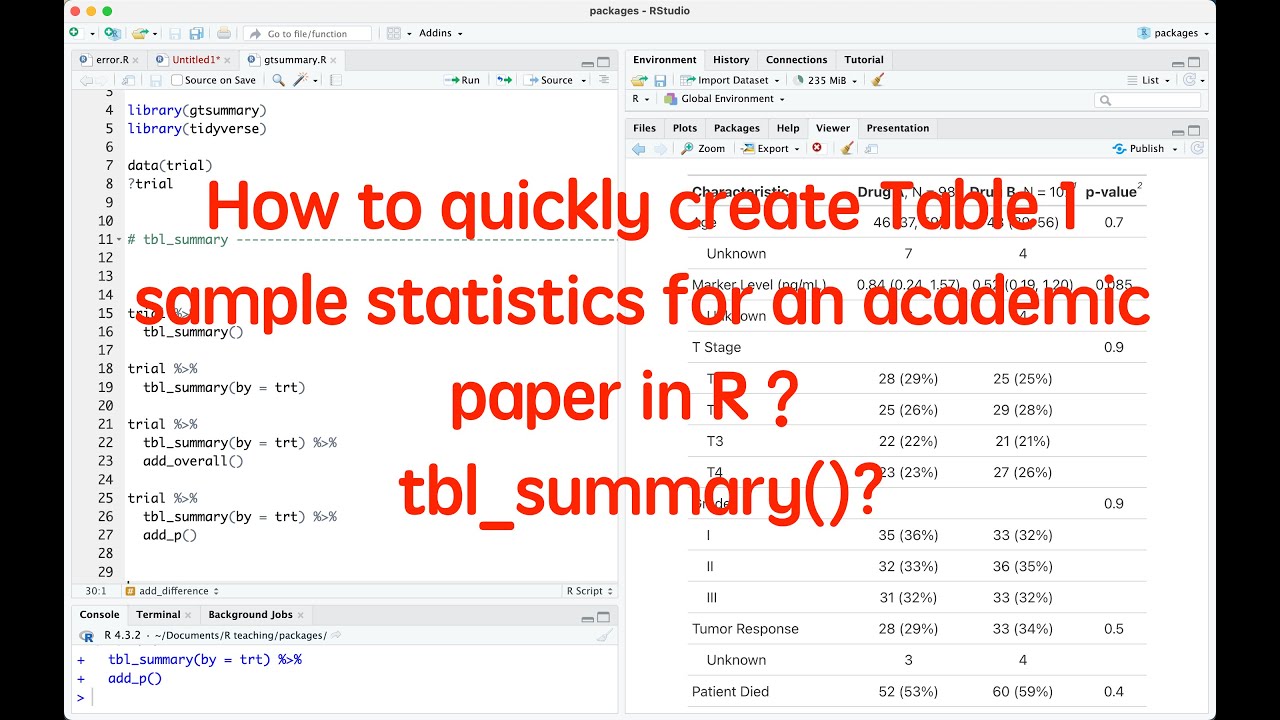Switch to the Untitled1 tab
This screenshot has height=720, width=1280.
coord(197,60)
